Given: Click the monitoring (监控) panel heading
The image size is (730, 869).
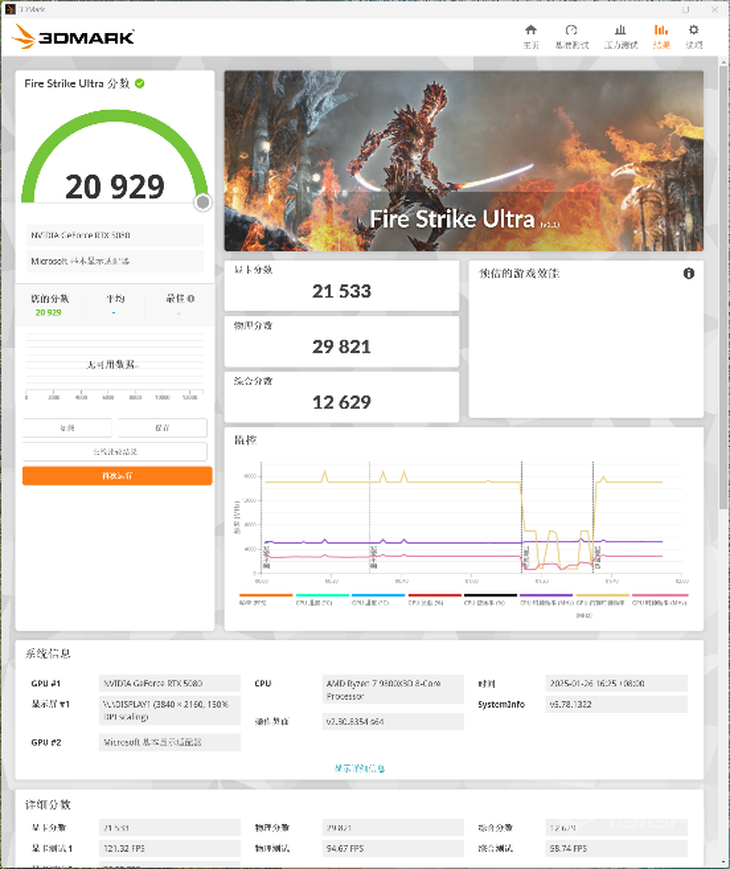Looking at the screenshot, I should coord(245,440).
